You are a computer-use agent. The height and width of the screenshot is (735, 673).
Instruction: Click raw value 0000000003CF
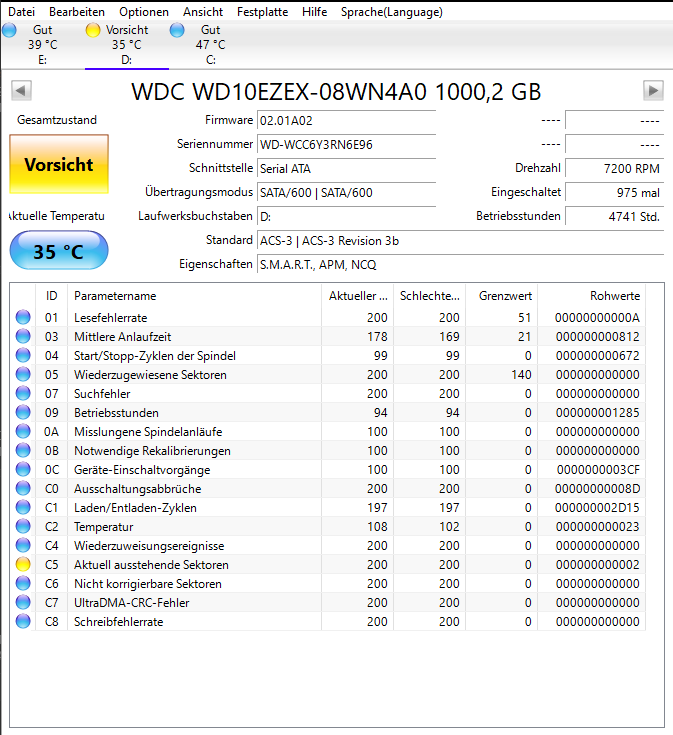598,470
